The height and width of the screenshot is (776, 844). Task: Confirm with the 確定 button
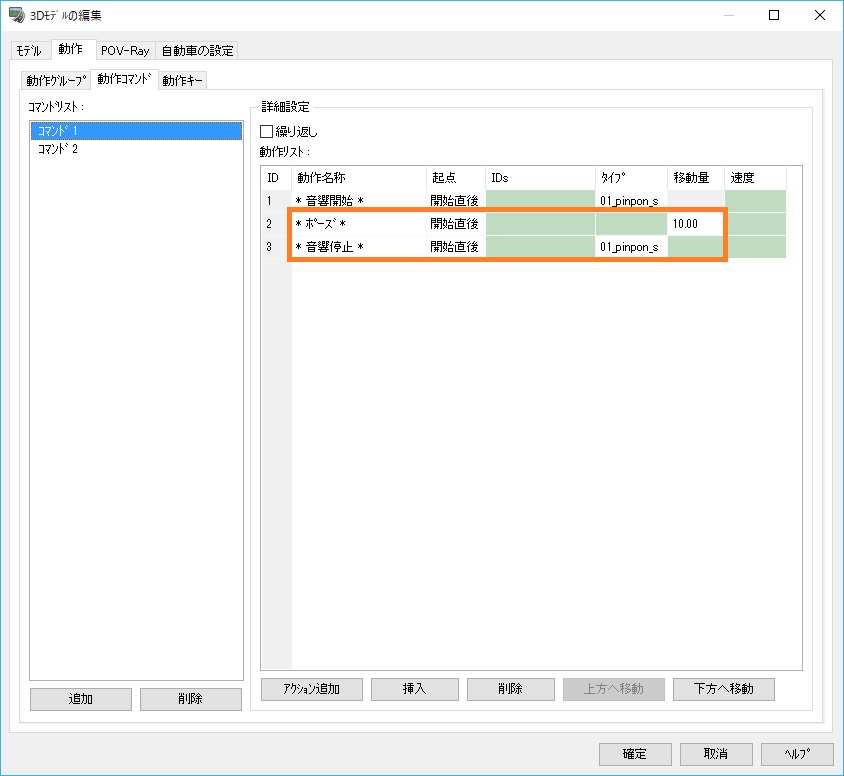[x=635, y=754]
